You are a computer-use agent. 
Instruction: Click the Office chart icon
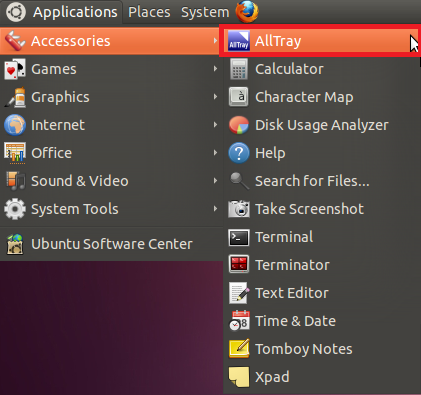pyautogui.click(x=15, y=153)
